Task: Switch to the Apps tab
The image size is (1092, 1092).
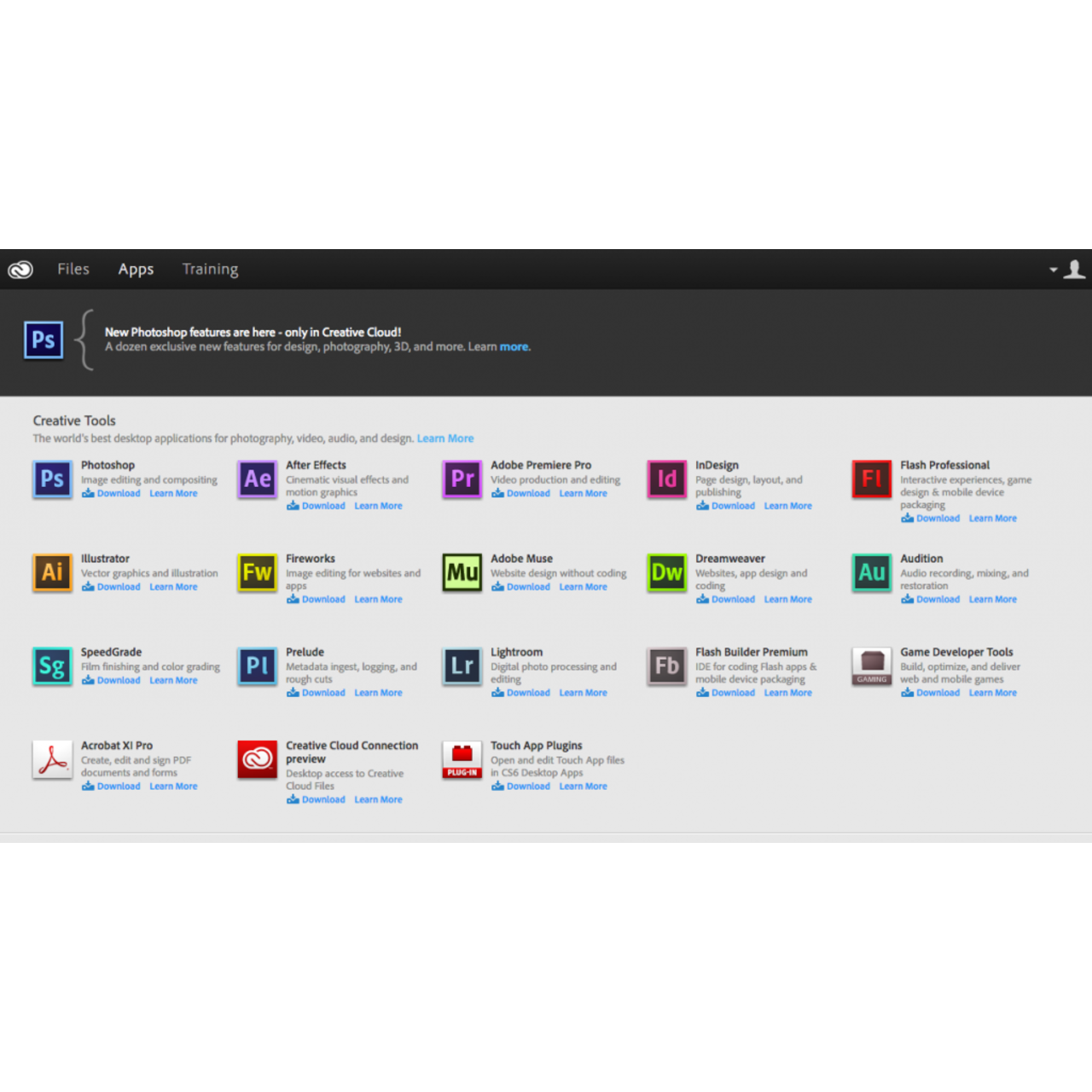Action: point(136,270)
